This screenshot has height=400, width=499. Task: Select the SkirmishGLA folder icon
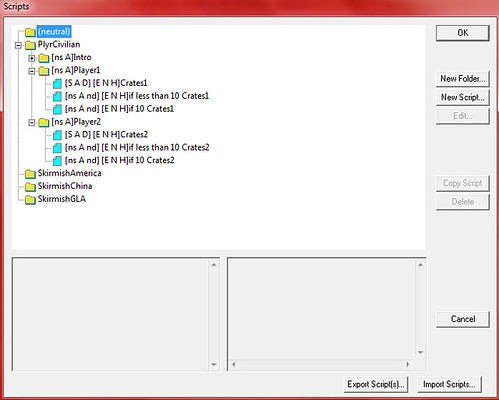point(30,199)
